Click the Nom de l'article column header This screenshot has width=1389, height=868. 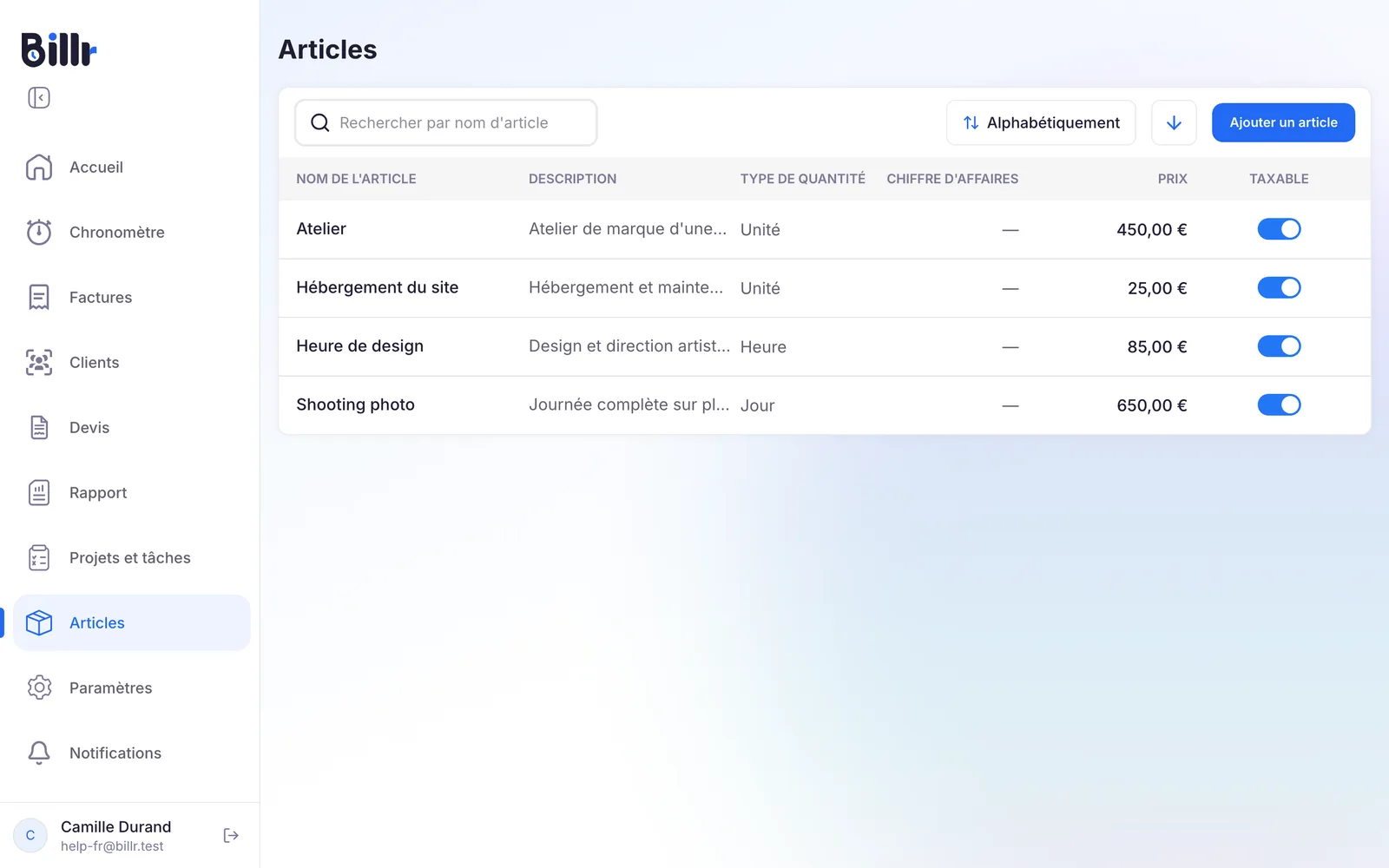[356, 179]
